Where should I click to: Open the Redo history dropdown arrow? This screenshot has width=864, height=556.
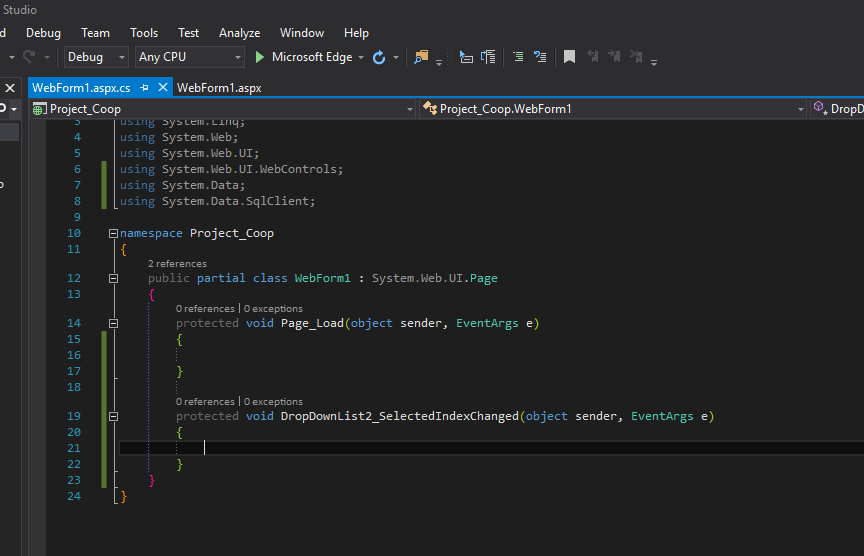(x=47, y=57)
